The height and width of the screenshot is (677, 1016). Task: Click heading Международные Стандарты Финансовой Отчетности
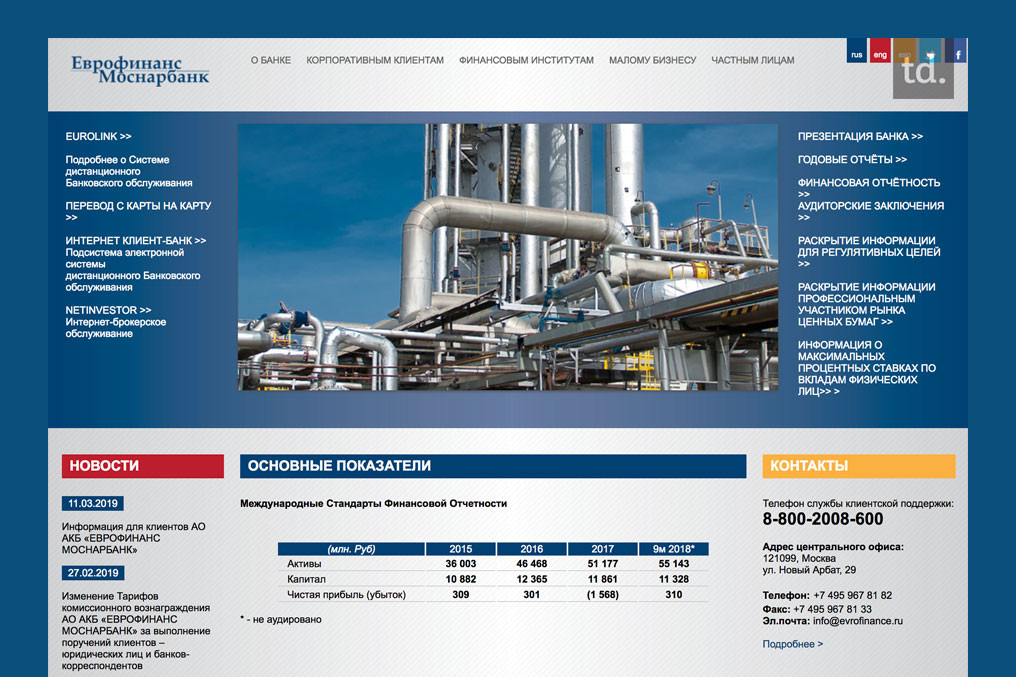click(x=373, y=503)
